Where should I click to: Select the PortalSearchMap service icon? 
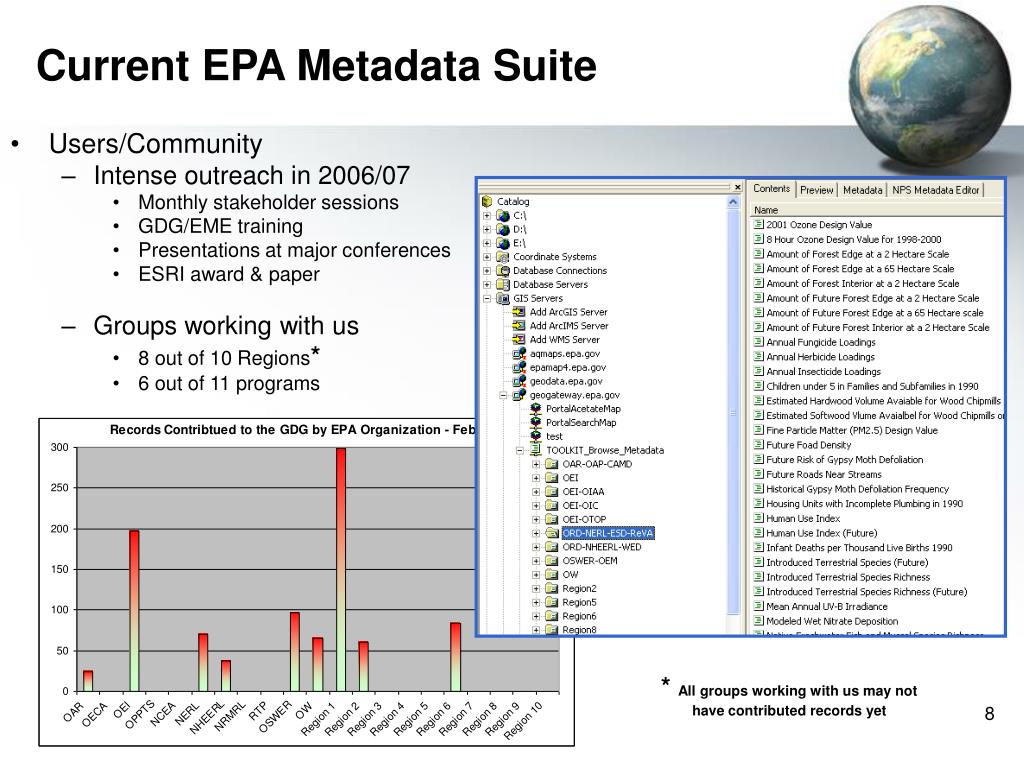coord(536,423)
